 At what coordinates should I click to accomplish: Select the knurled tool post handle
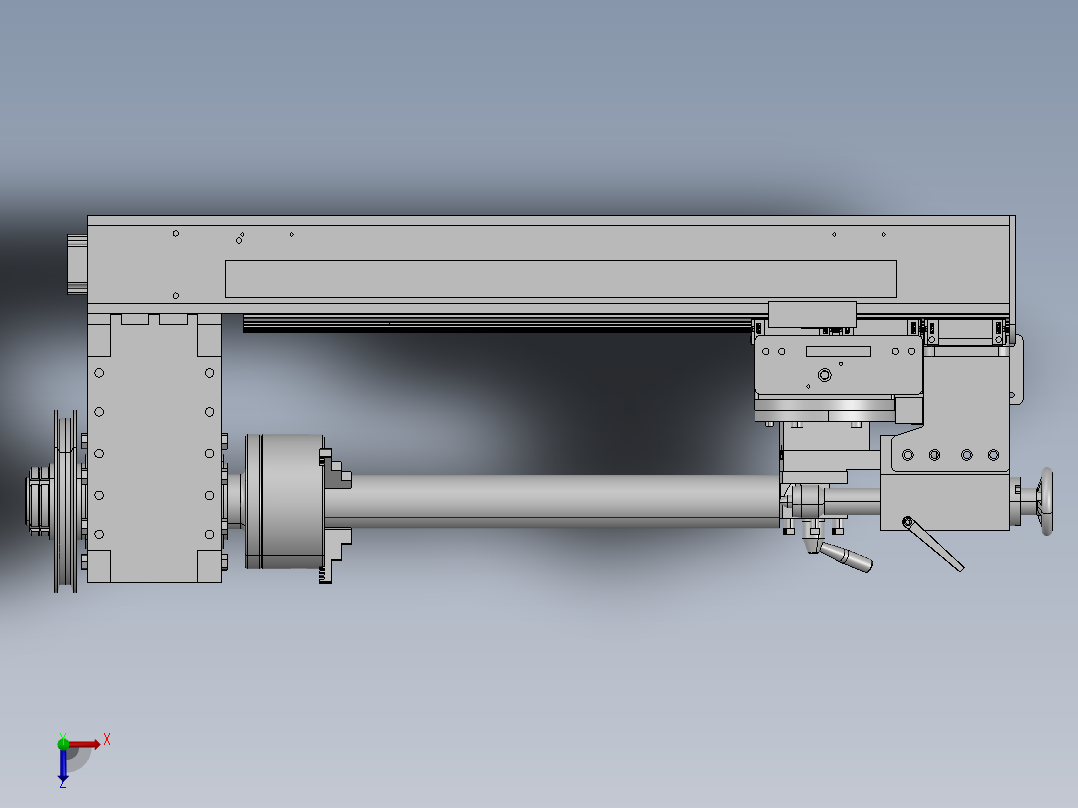846,557
